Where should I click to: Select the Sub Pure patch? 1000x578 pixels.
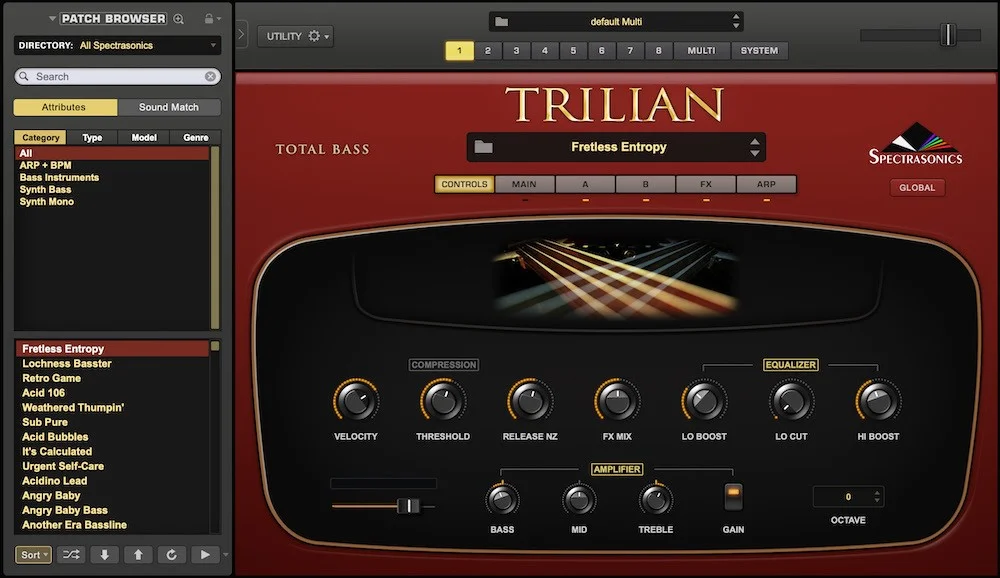click(x=112, y=422)
